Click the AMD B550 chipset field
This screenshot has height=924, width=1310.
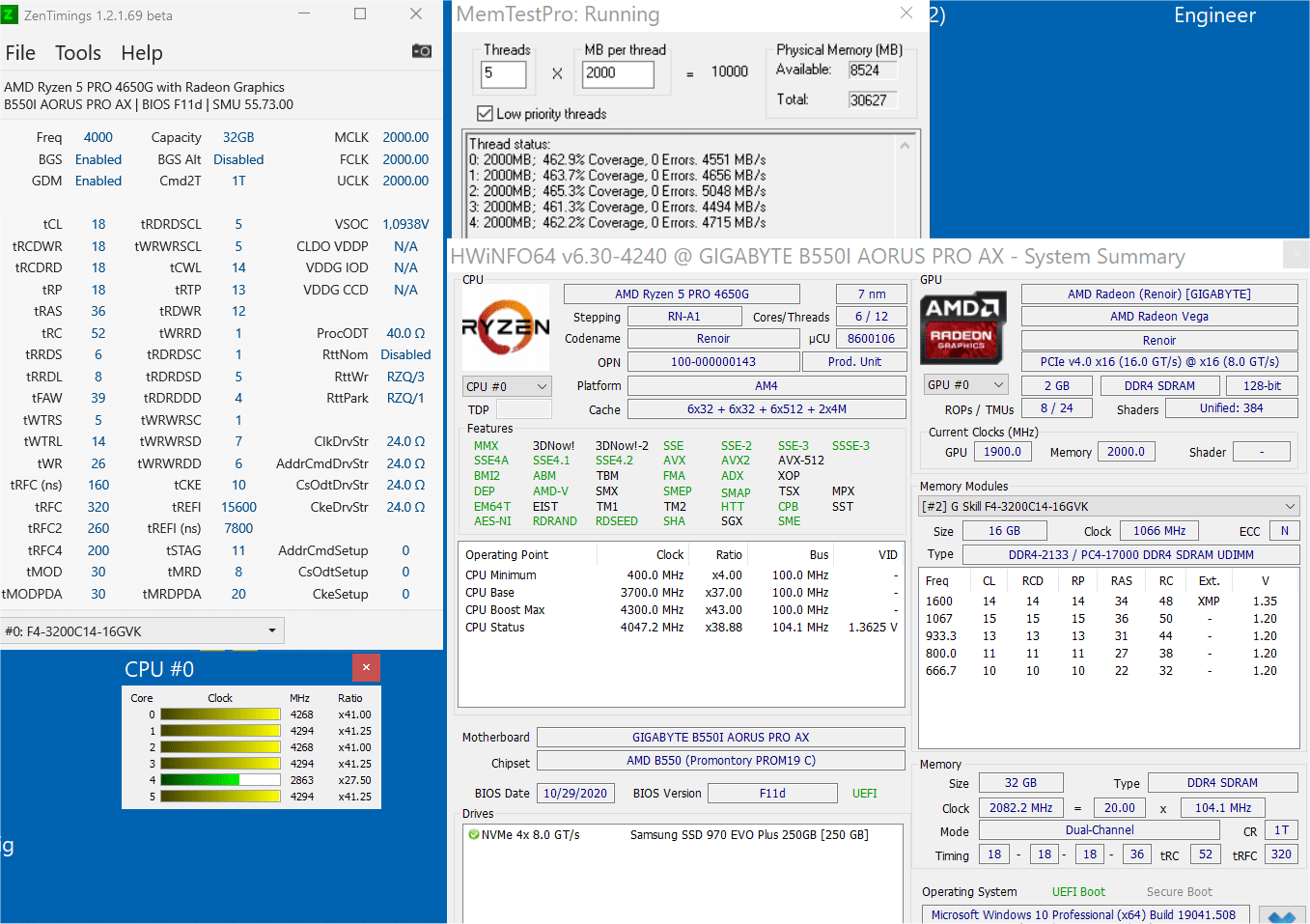[721, 761]
